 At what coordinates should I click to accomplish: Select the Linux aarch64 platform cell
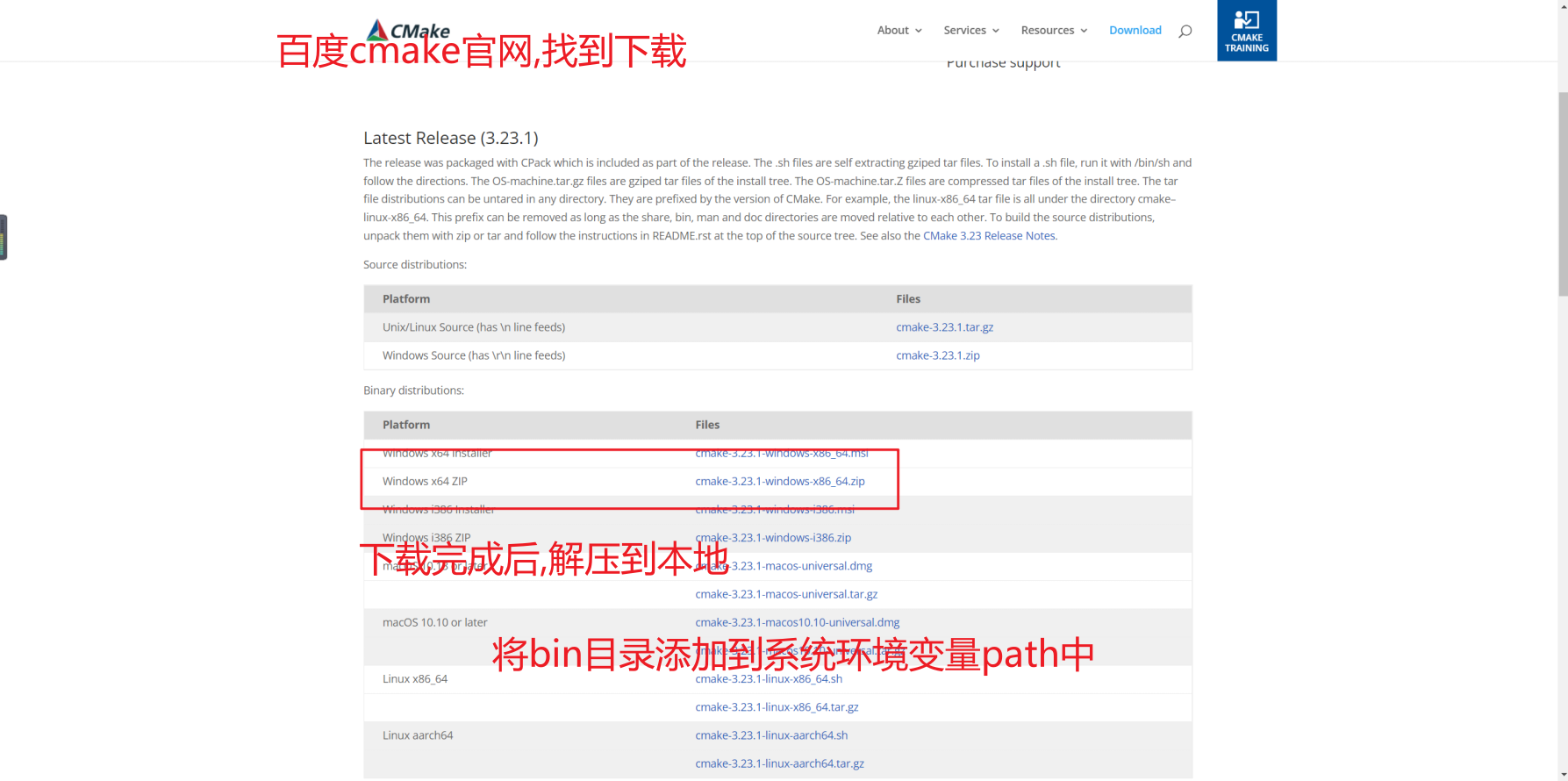(x=418, y=735)
